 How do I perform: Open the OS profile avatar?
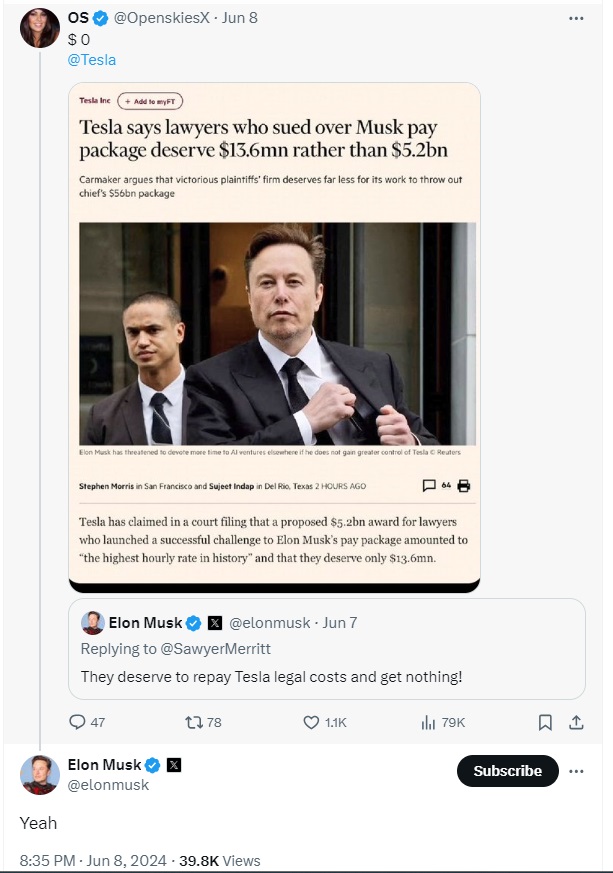[x=40, y=28]
